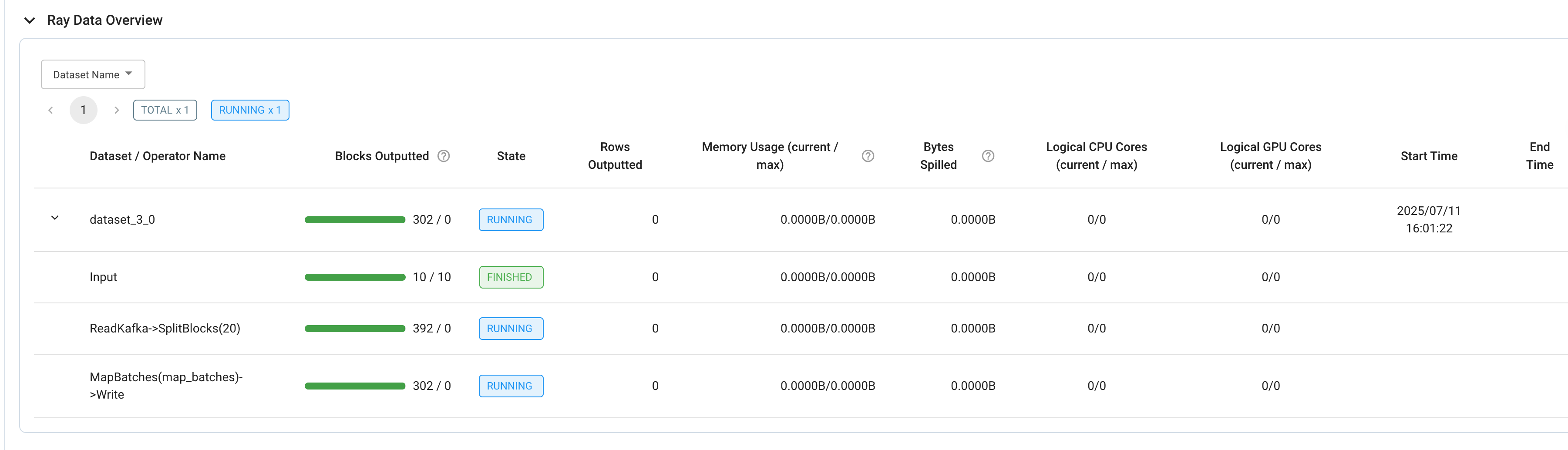The height and width of the screenshot is (450, 1568).
Task: Click the Blocks Outputted help icon
Action: tap(444, 156)
